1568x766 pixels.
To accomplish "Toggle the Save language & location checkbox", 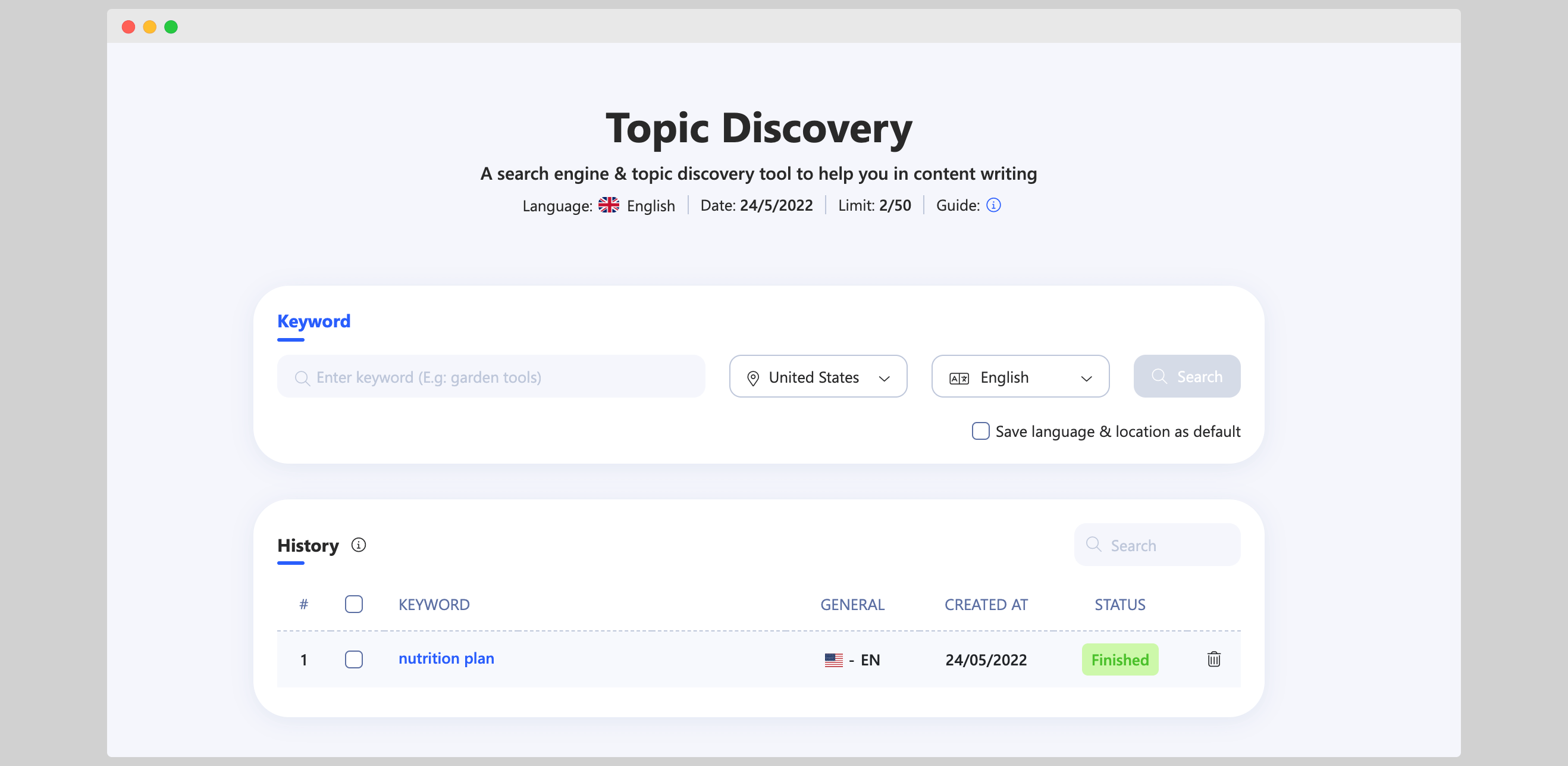I will pyautogui.click(x=980, y=431).
